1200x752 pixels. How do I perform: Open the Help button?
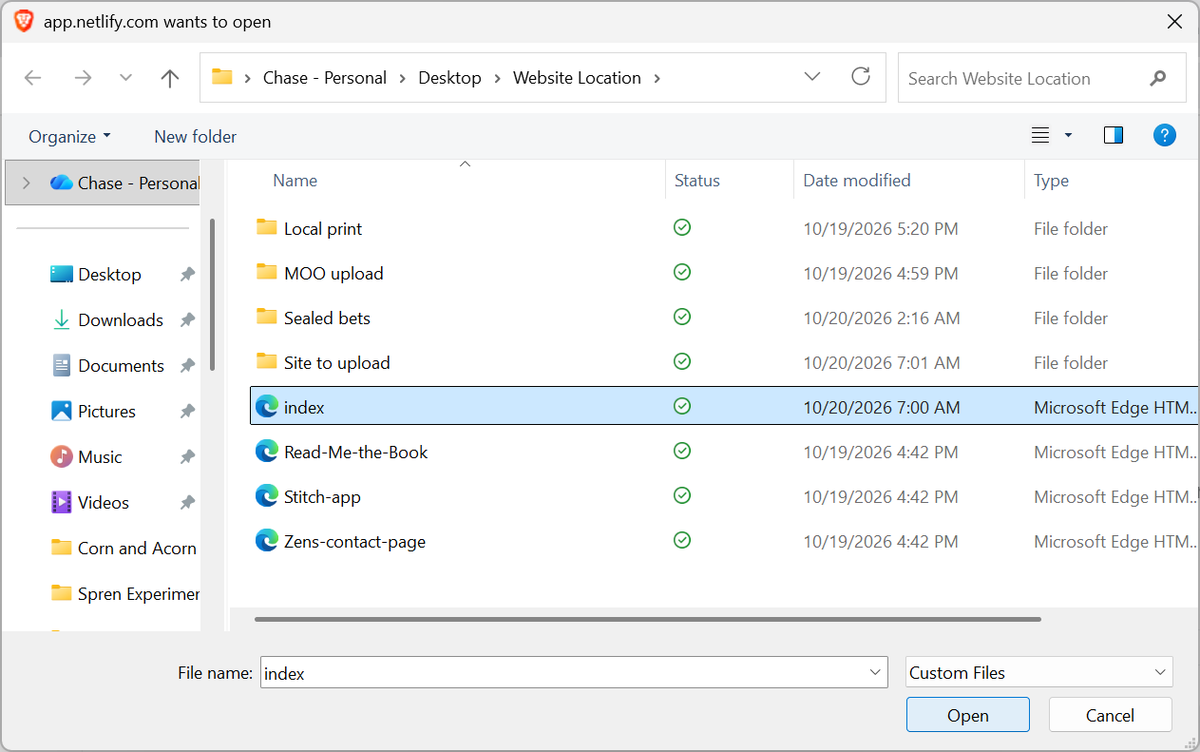[1164, 135]
